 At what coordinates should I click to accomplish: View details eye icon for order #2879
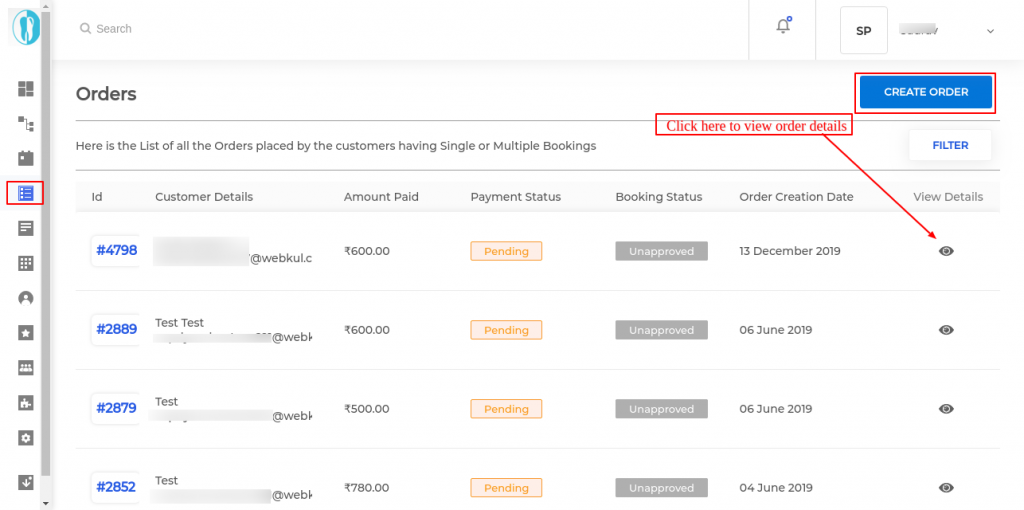coord(946,409)
